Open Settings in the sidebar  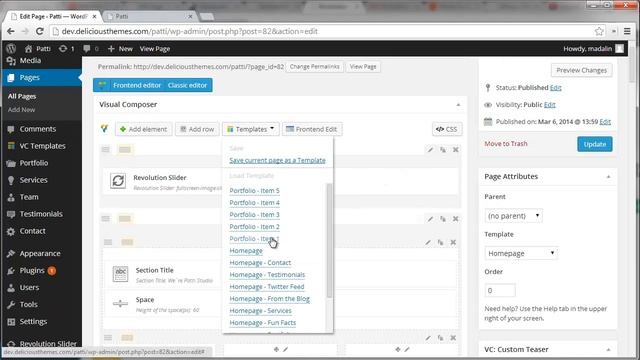click(x=33, y=322)
